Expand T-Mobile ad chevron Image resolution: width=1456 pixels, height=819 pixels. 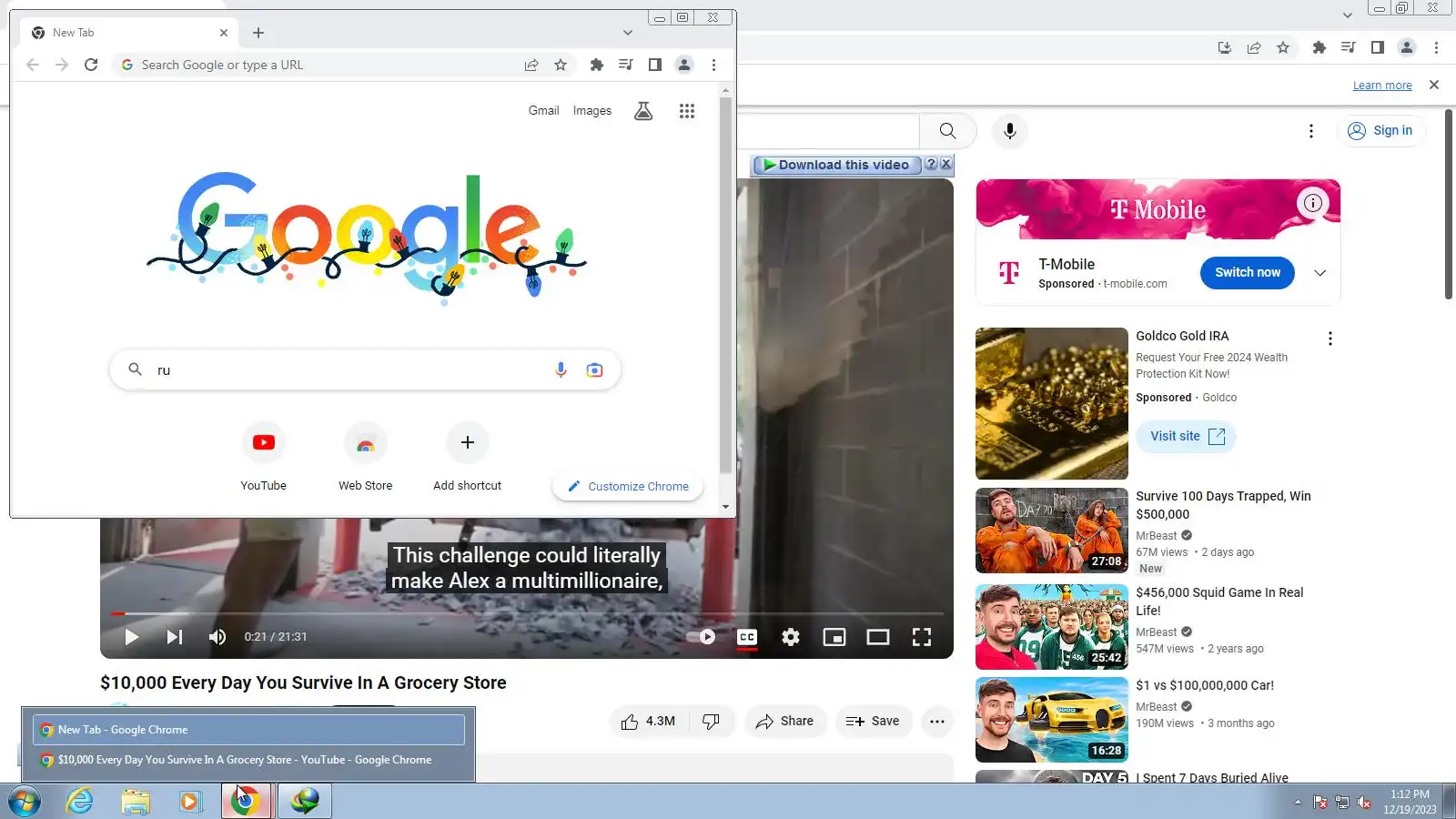[x=1320, y=273]
